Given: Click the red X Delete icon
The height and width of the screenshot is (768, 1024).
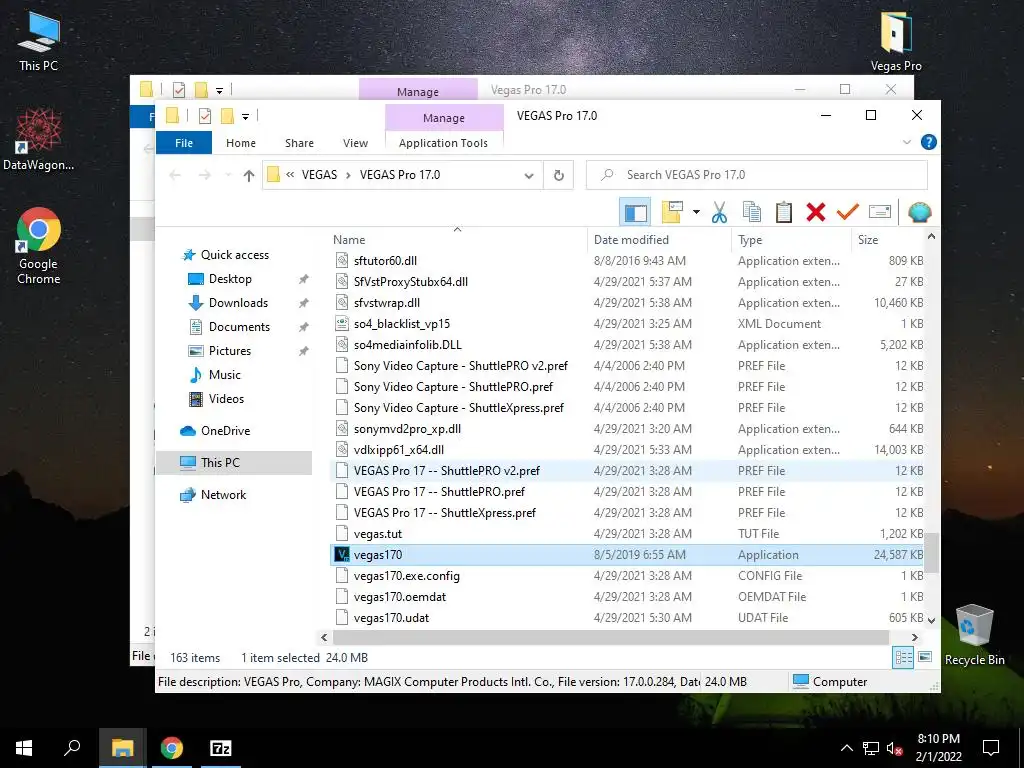Looking at the screenshot, I should tap(816, 212).
